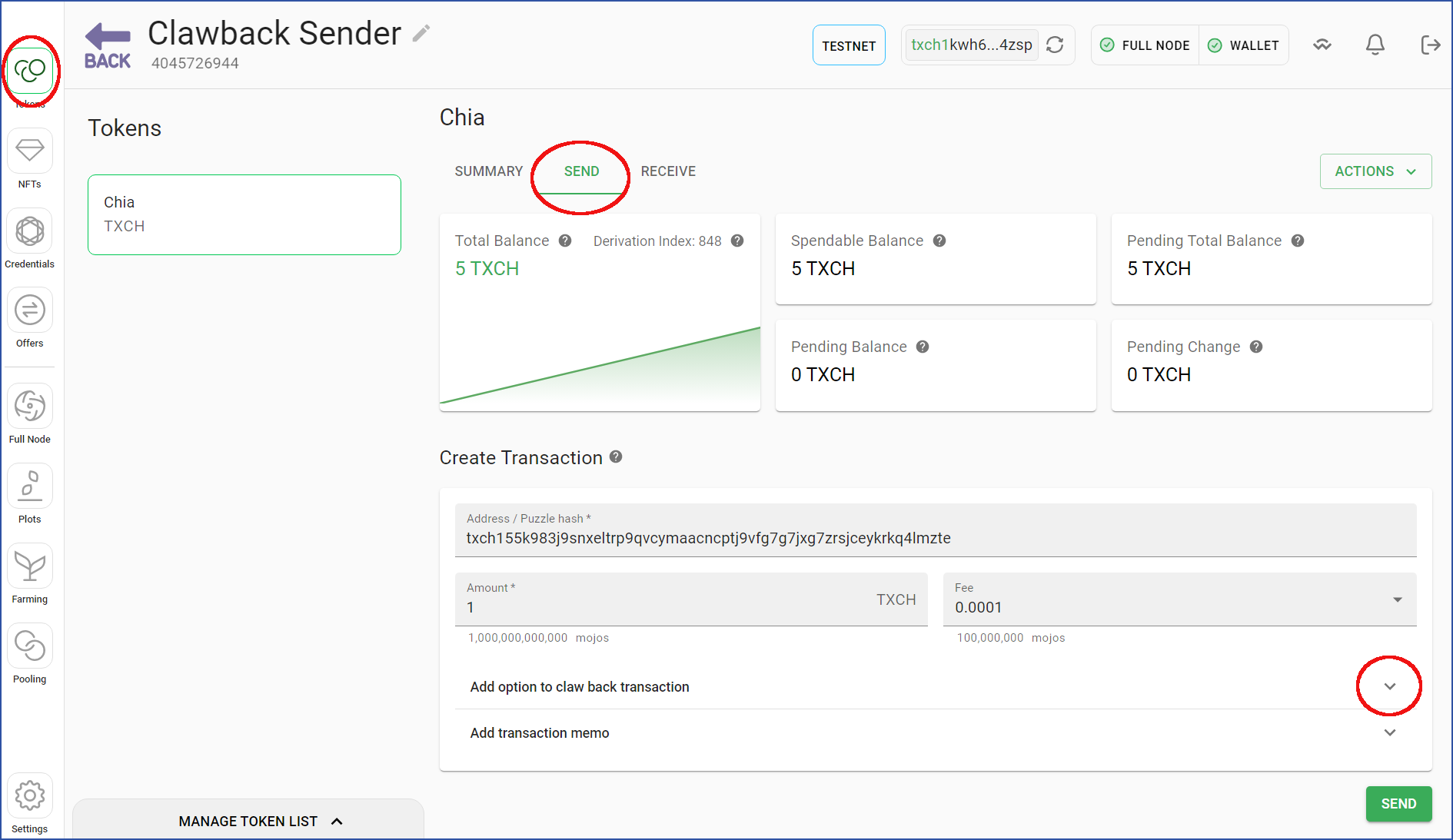Open the Farming section

(x=30, y=566)
